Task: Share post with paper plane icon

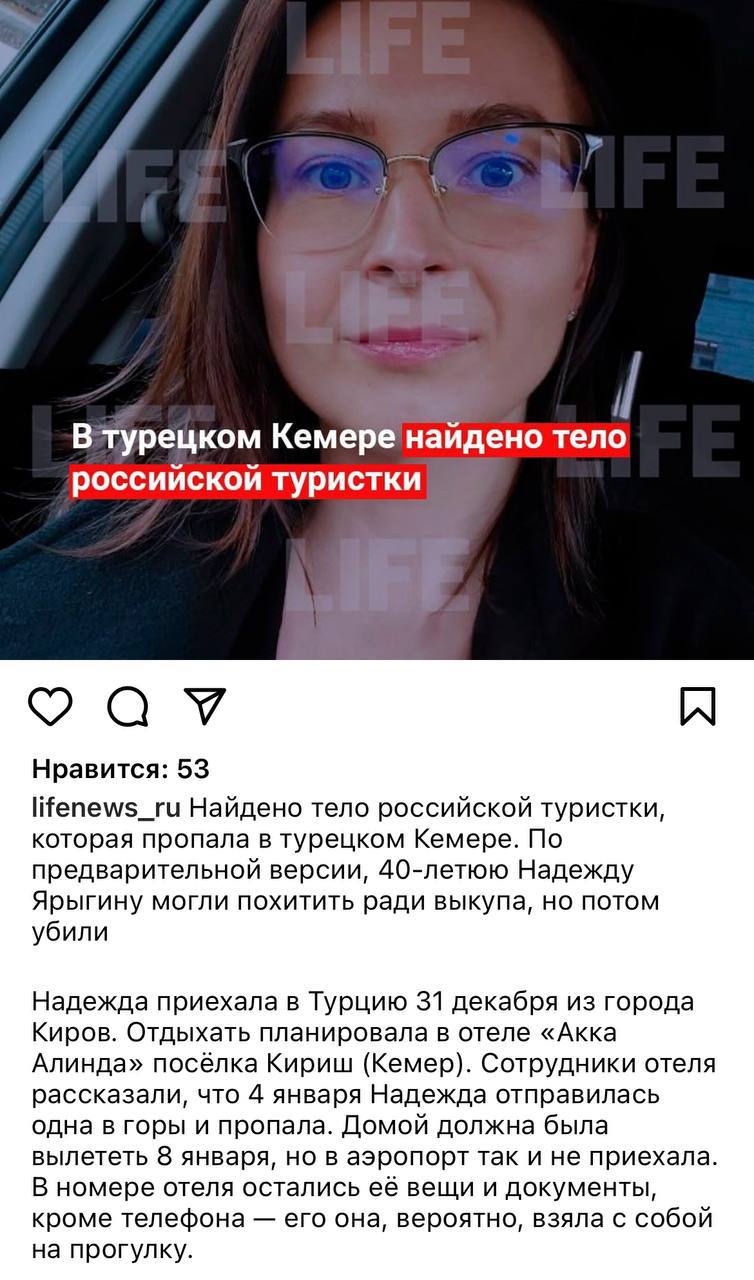Action: tap(205, 705)
